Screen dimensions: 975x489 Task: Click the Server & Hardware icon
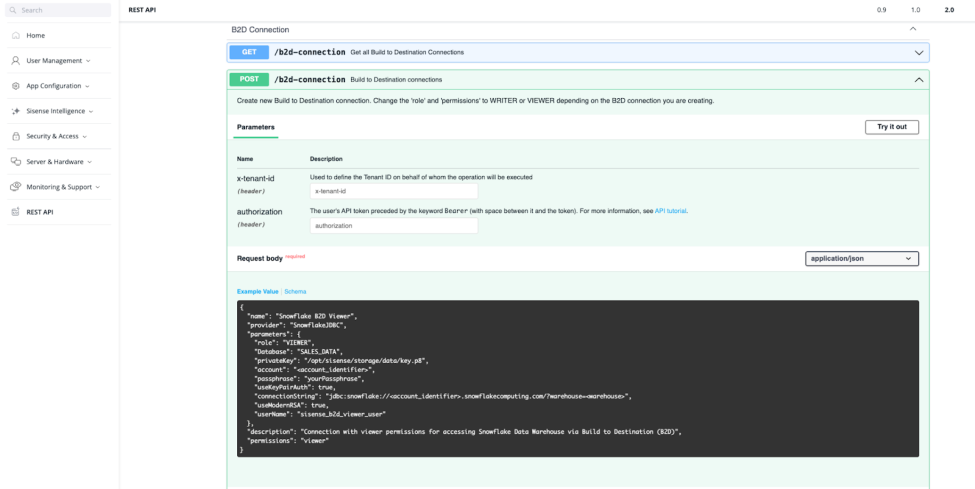(16, 161)
